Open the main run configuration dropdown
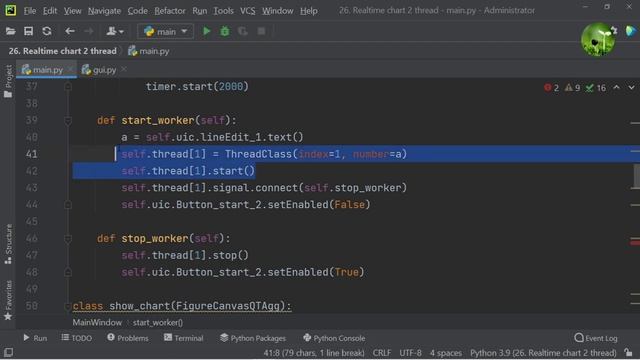The width and height of the screenshot is (640, 360). (x=166, y=31)
